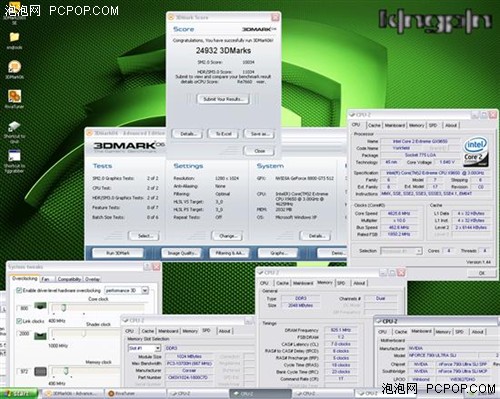Open About tab in CPU-Z Processor window
The width and height of the screenshot is (500, 399).
451,125
